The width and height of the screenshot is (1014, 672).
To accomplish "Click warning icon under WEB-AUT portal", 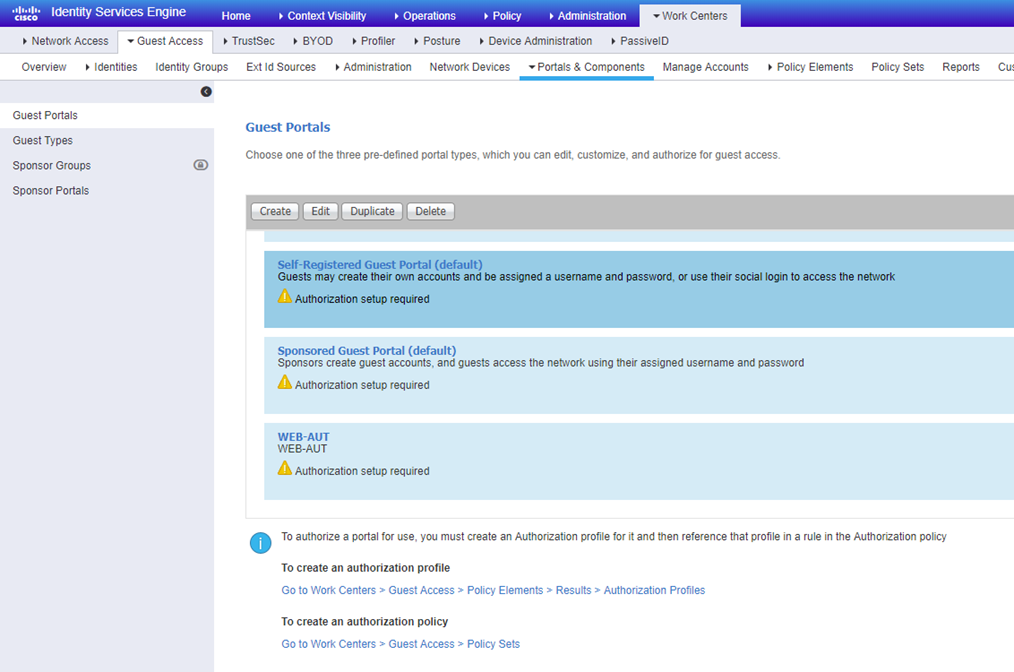I will click(x=285, y=468).
